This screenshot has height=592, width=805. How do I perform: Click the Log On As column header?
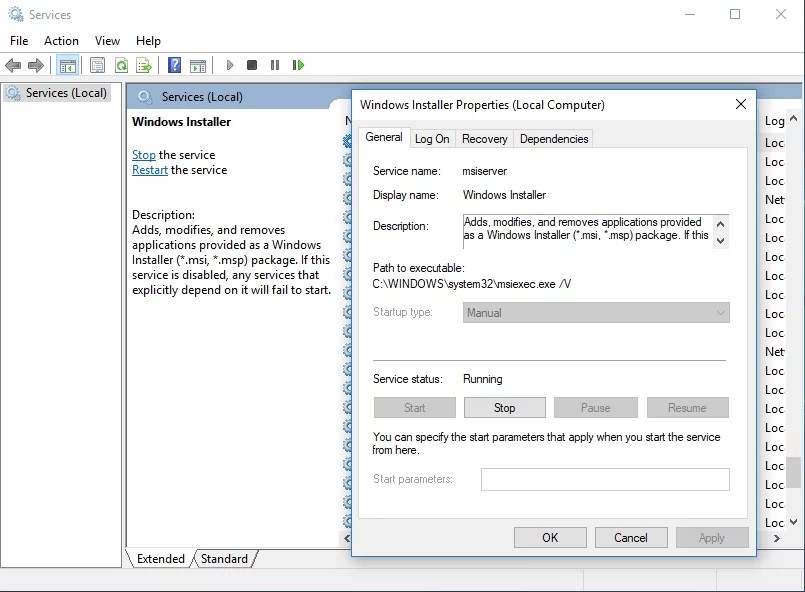point(774,121)
